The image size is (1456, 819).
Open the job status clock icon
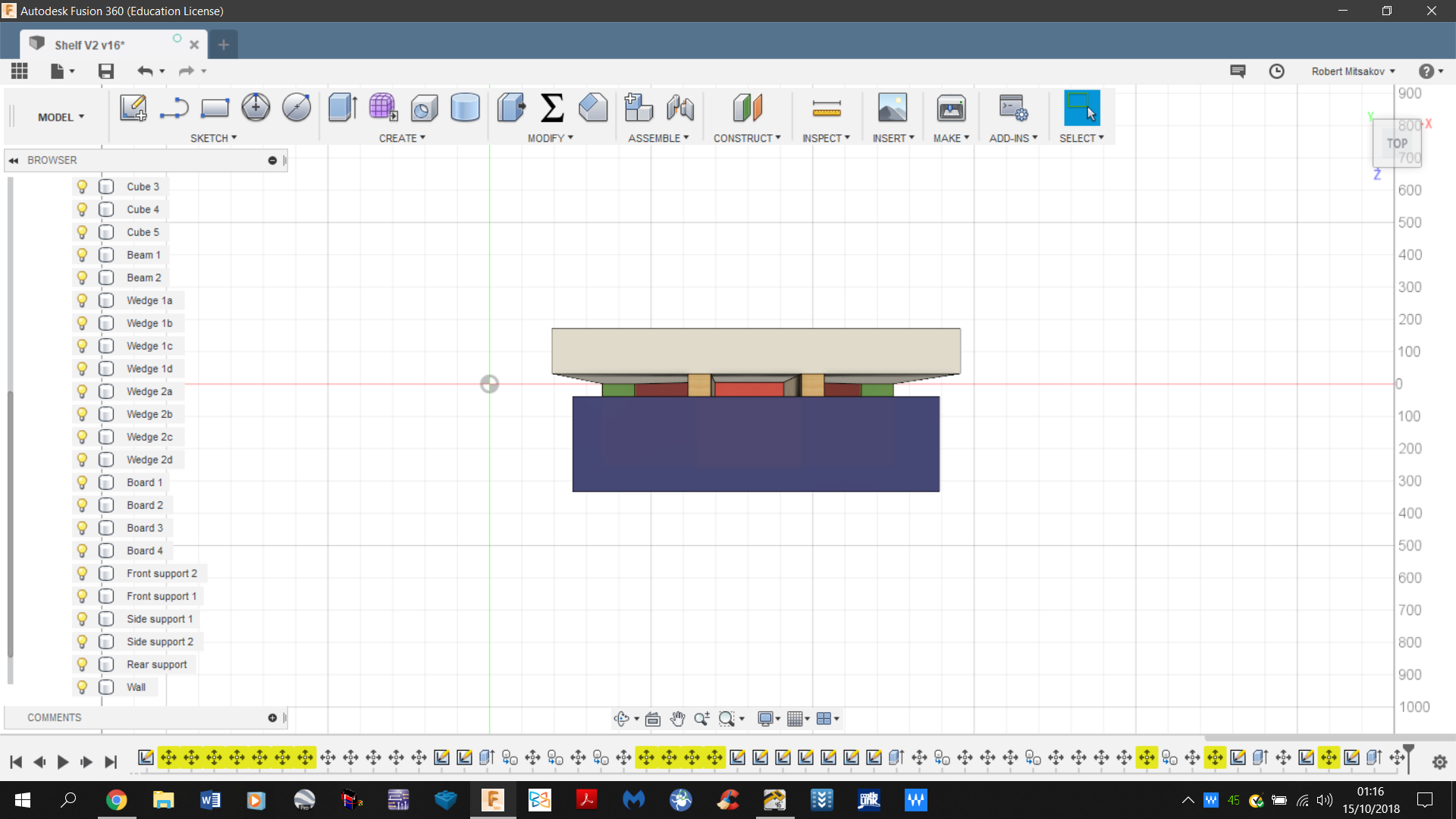point(1277,71)
